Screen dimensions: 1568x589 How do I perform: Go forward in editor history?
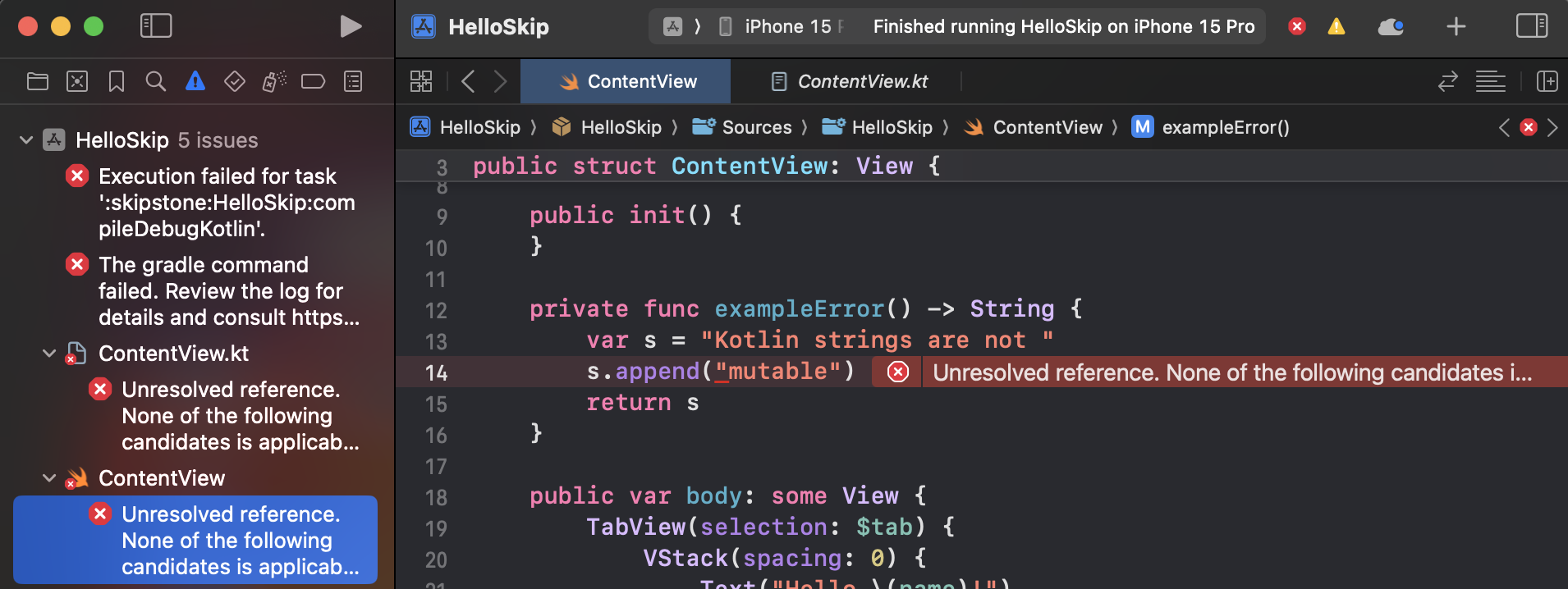tap(500, 81)
